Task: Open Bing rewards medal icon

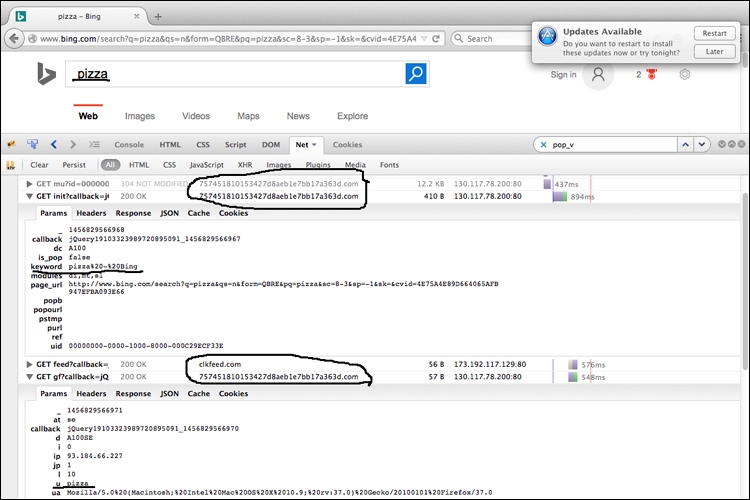Action: [651, 74]
